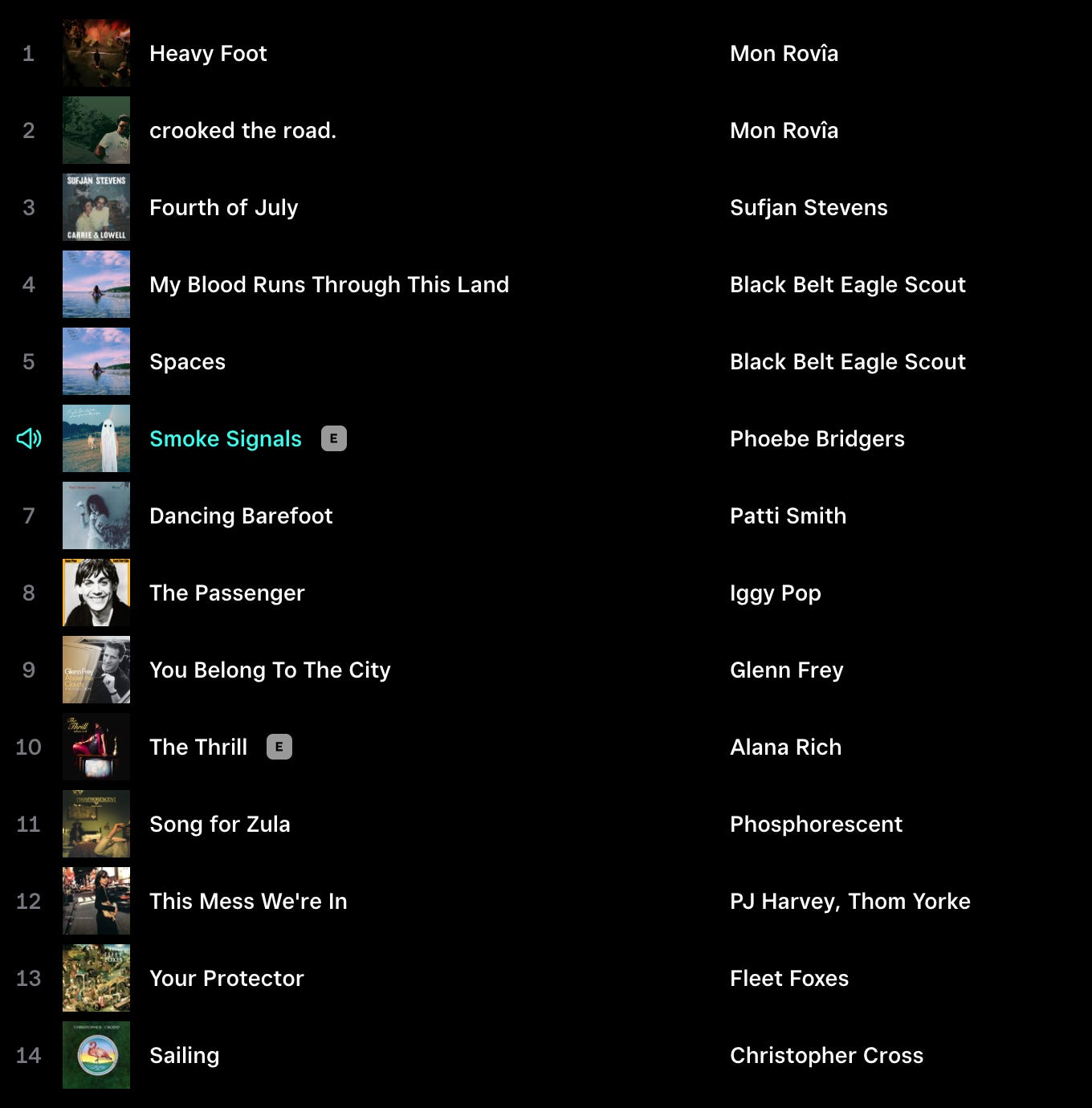Click the Iggy Pop face album cover
The image size is (1092, 1108).
click(96, 593)
